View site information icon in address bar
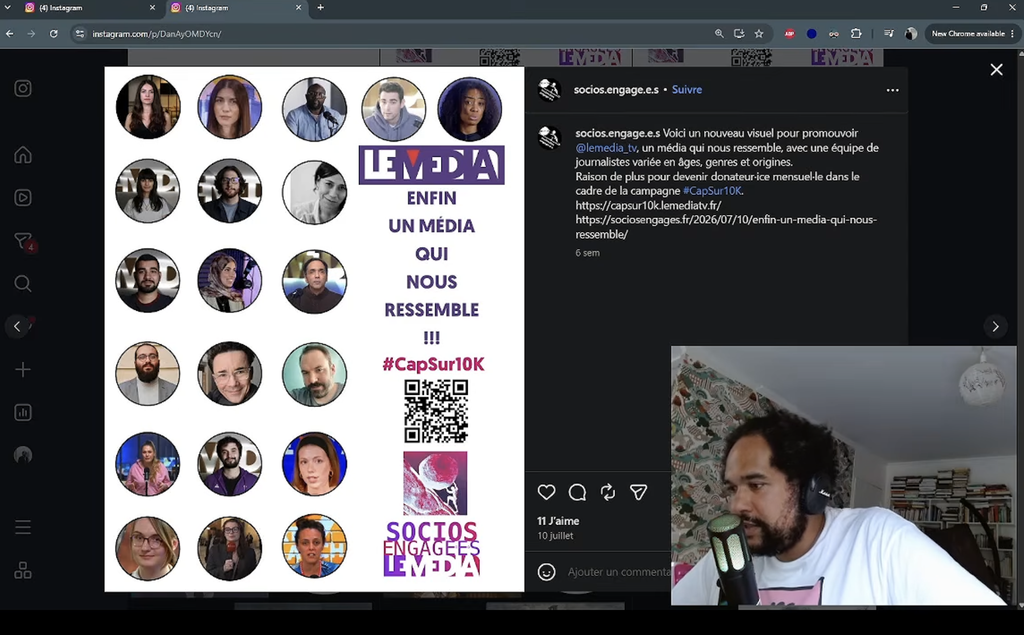This screenshot has width=1024, height=635. coord(80,33)
